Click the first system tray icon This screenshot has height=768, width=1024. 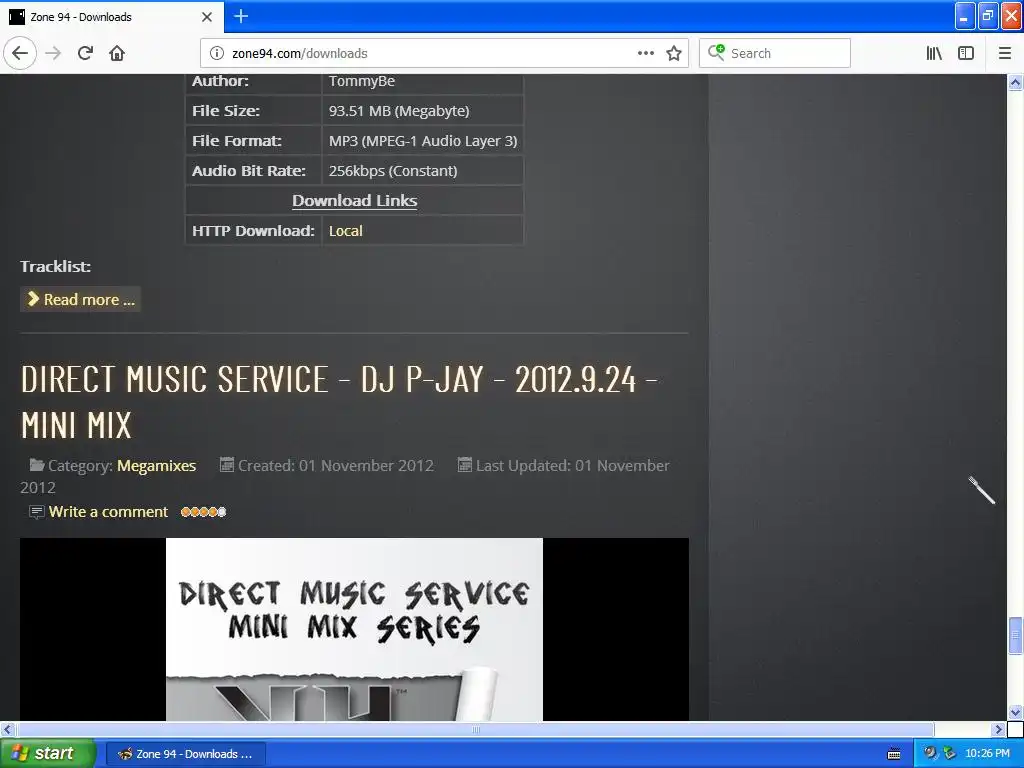pos(930,753)
